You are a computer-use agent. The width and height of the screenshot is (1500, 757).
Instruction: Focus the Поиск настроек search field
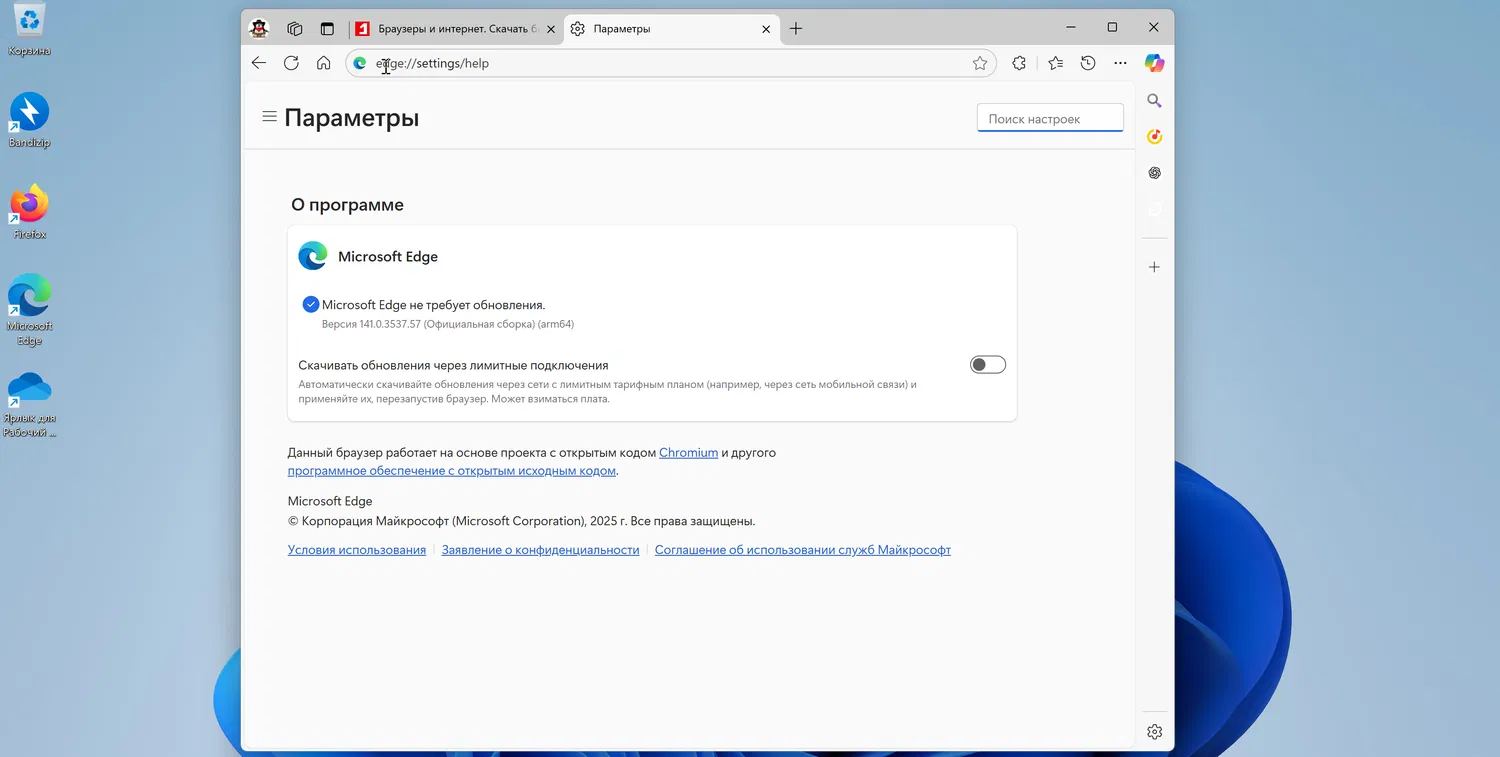click(x=1050, y=118)
